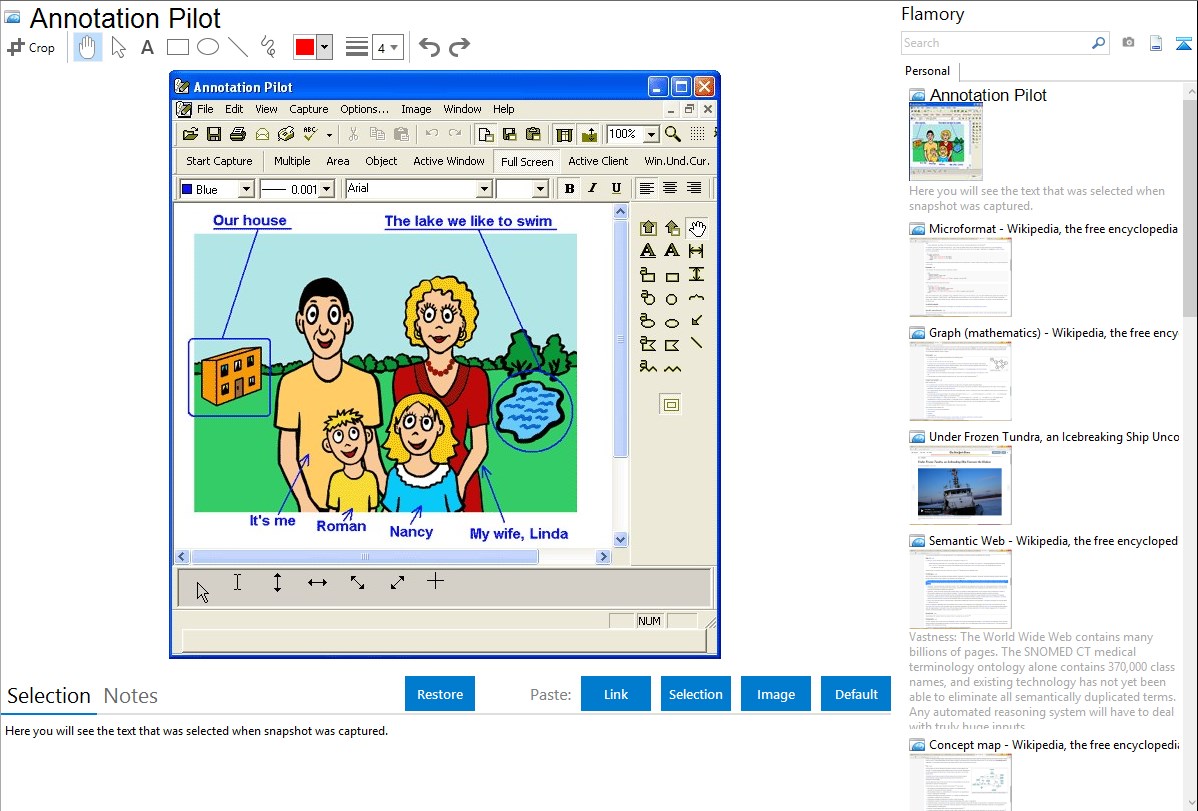The image size is (1198, 811).
Task: Open the Semantic Web snapshot title
Action: pyautogui.click(x=1054, y=540)
